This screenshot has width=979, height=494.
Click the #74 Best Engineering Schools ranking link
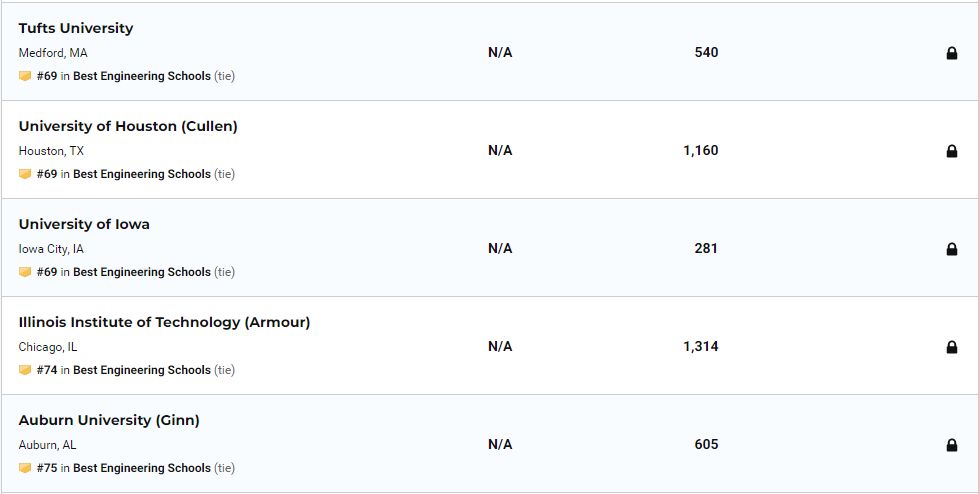[x=124, y=370]
